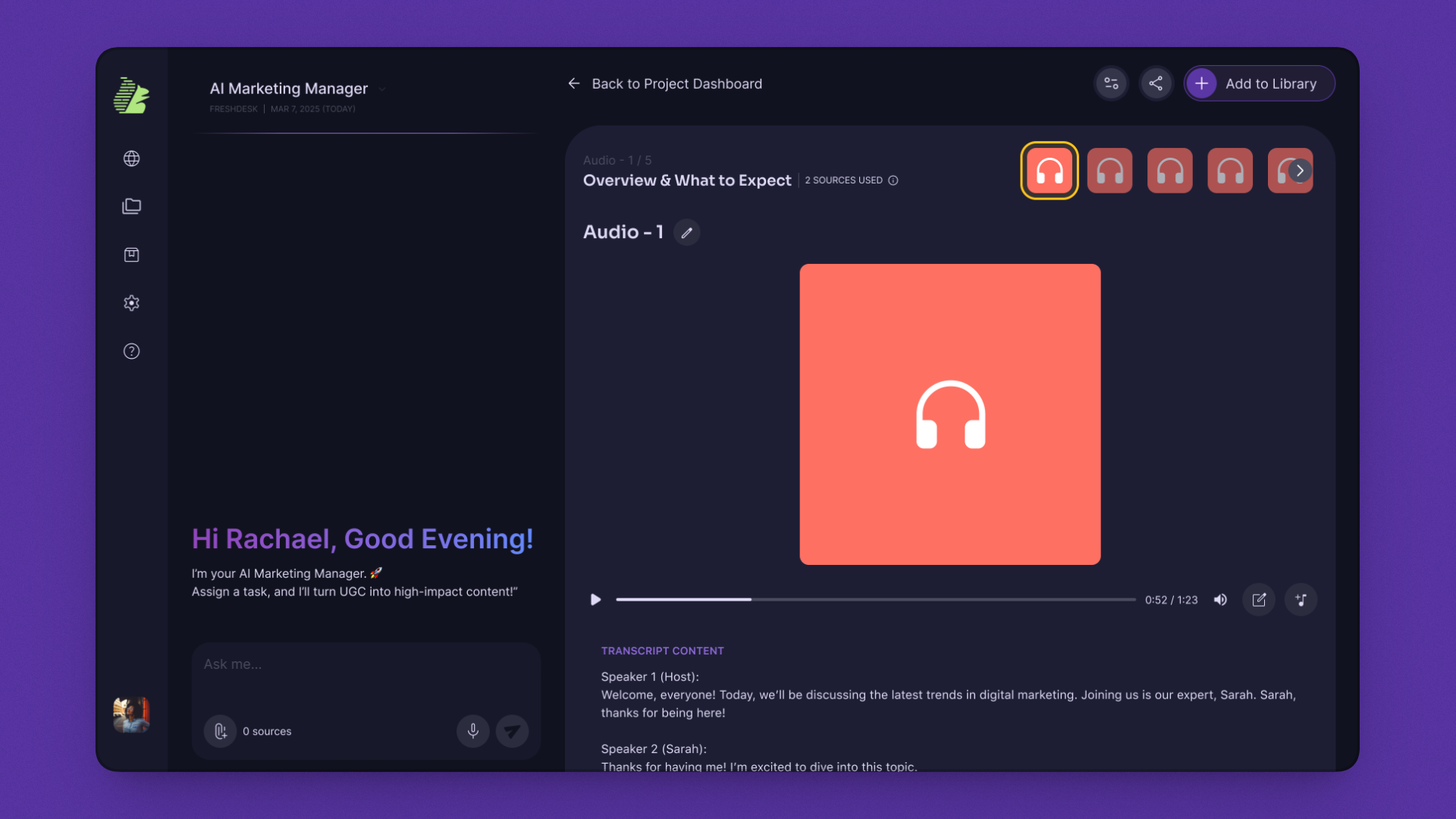Click the Speaker 1 (Host) line
Viewport: 1456px width, 819px height.
[650, 676]
